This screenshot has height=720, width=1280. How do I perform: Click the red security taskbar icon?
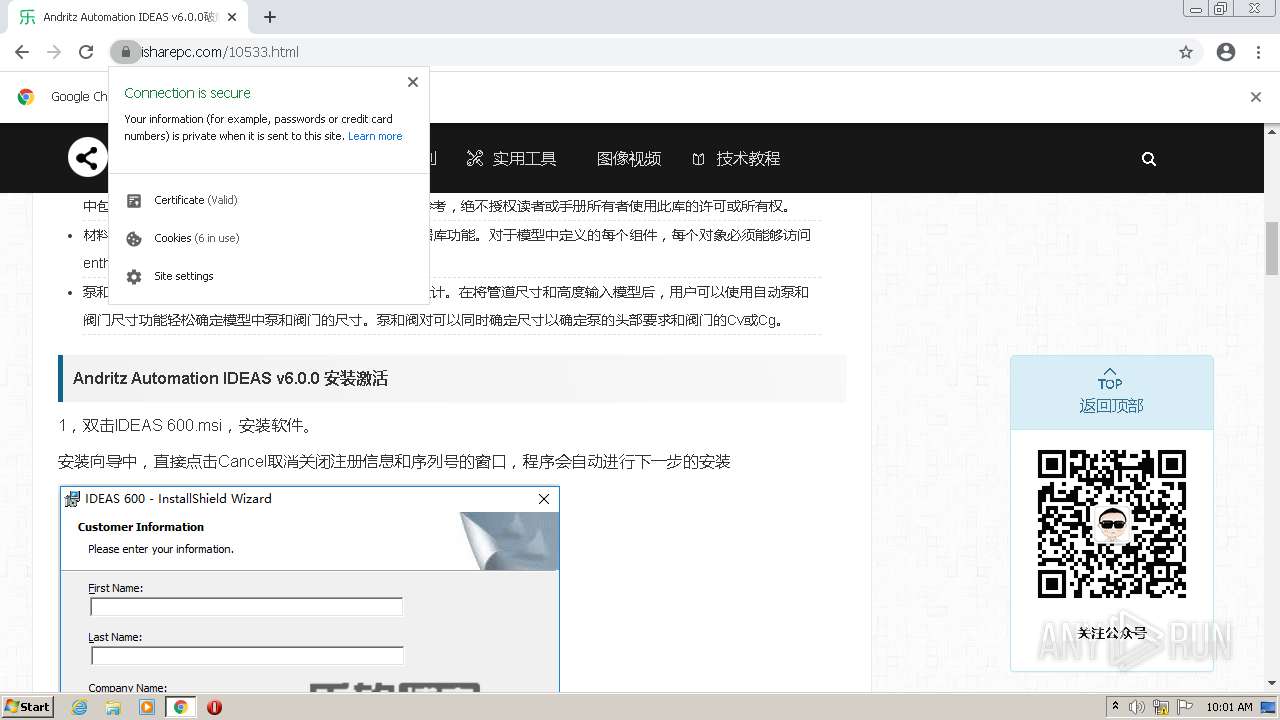click(x=214, y=707)
